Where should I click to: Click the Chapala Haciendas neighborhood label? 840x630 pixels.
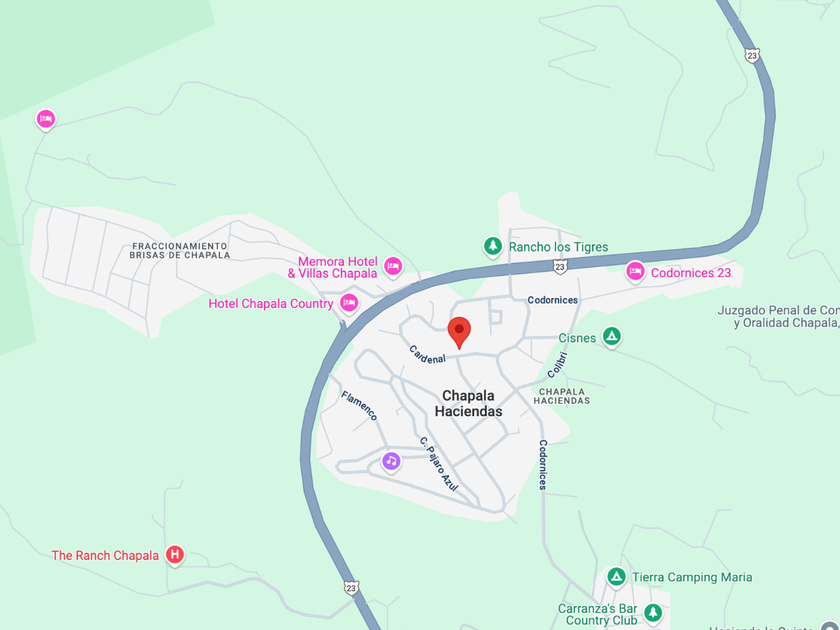coord(468,403)
